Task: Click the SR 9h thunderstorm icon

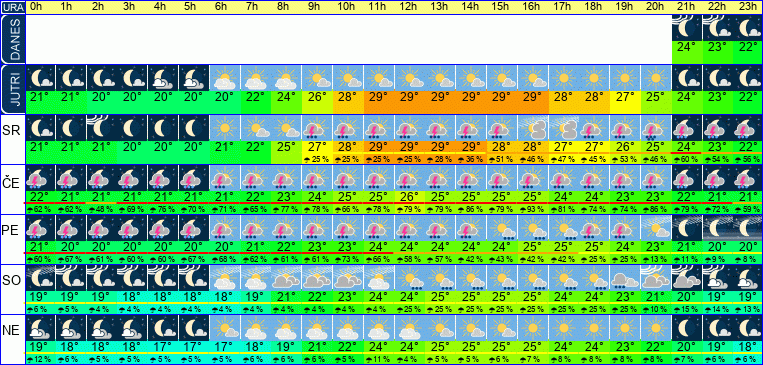Action: coord(317,128)
